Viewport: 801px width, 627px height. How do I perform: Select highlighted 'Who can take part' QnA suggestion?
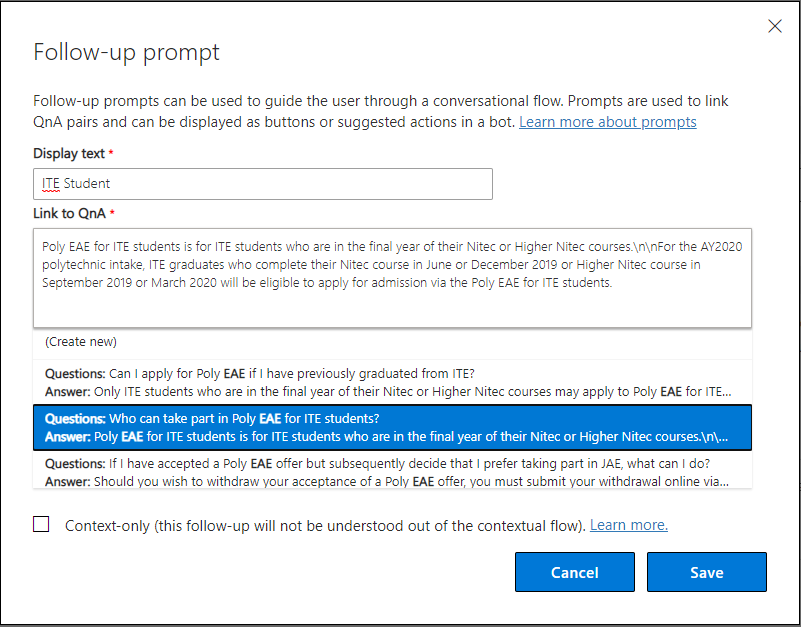(392, 427)
